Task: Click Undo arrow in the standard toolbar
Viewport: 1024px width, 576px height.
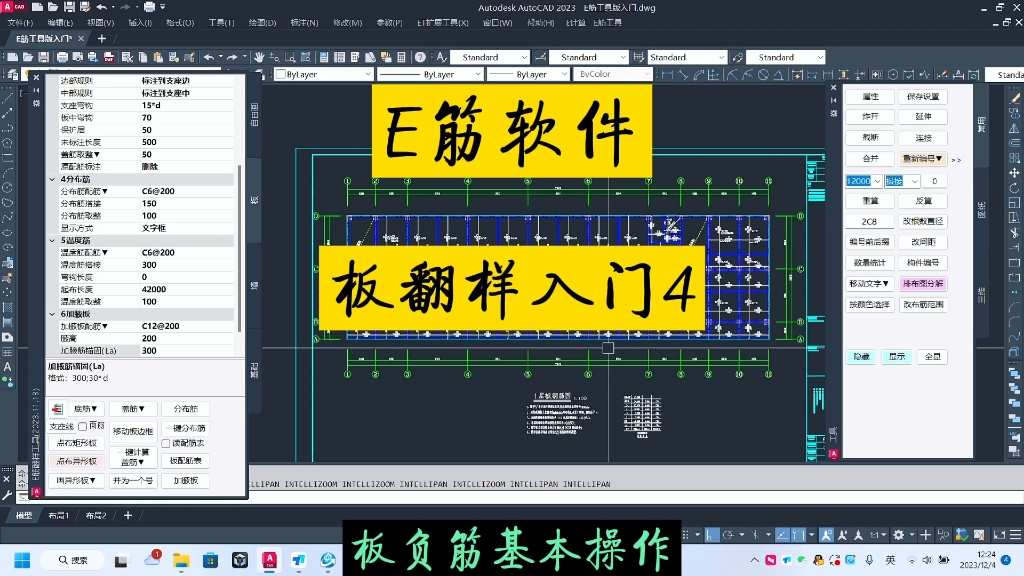Action: coord(208,57)
